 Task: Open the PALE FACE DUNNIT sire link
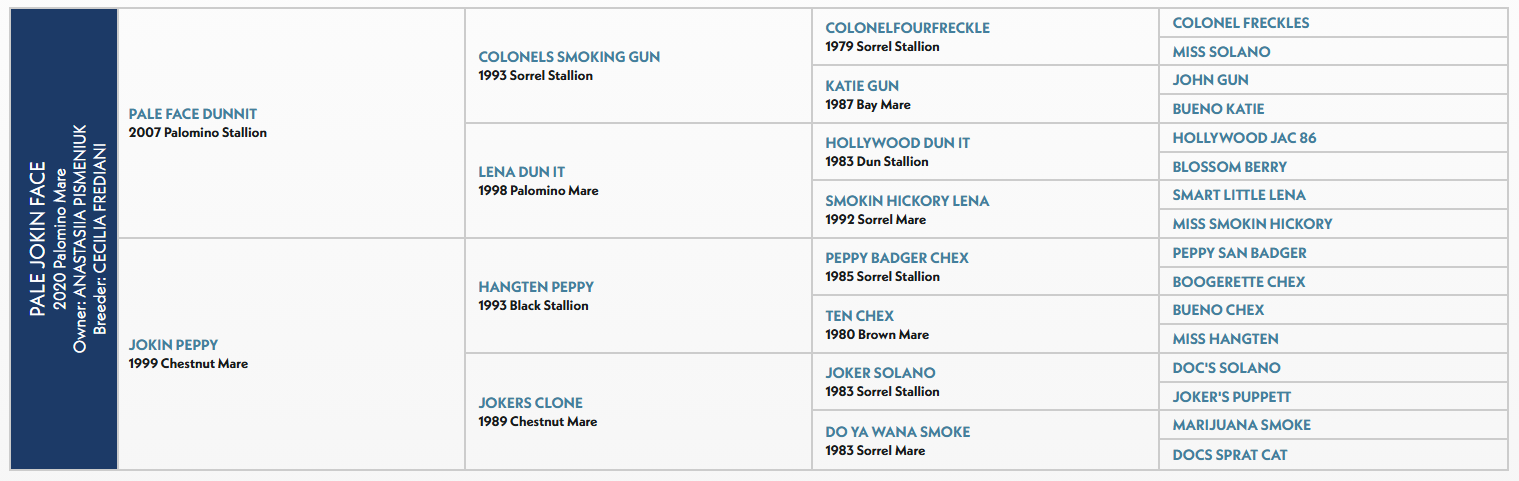coord(193,114)
